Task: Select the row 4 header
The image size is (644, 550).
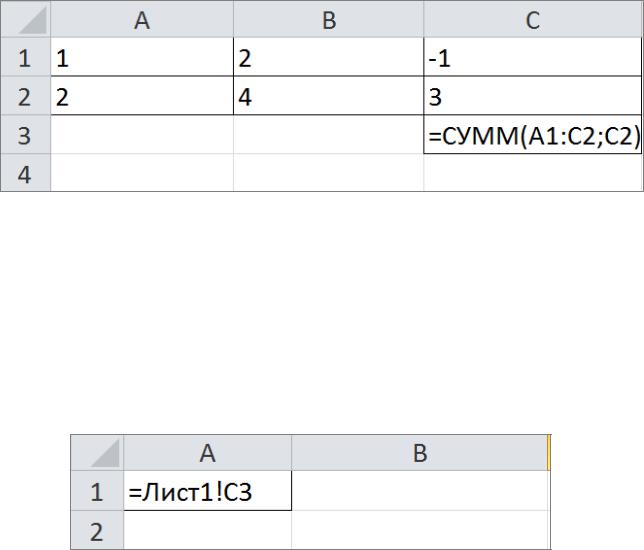Action: (25, 173)
